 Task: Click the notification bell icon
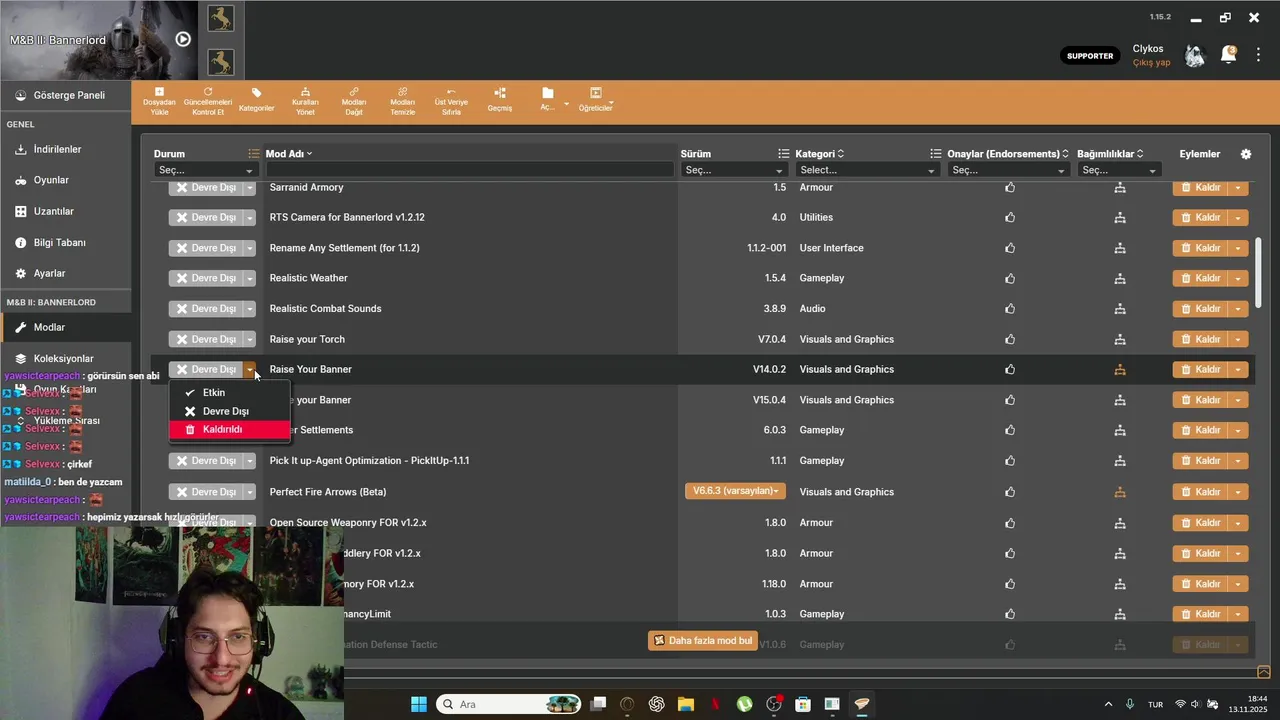pos(1228,55)
